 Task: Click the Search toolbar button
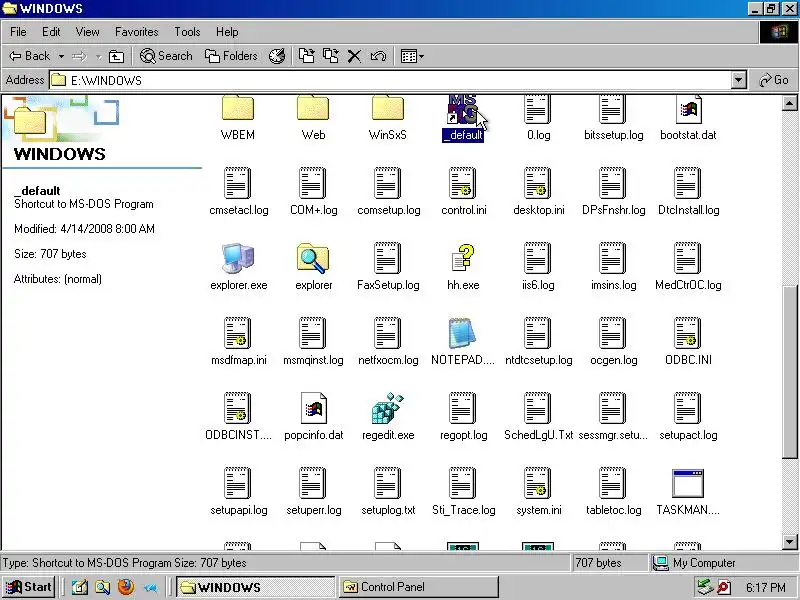[x=166, y=56]
